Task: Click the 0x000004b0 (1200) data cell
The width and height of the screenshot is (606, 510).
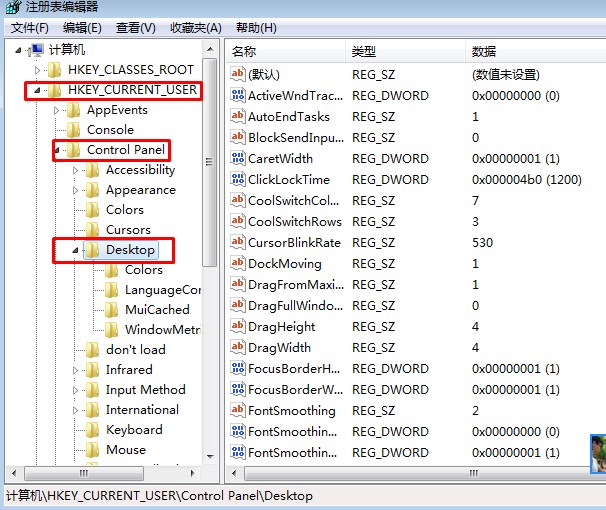Action: 527,179
